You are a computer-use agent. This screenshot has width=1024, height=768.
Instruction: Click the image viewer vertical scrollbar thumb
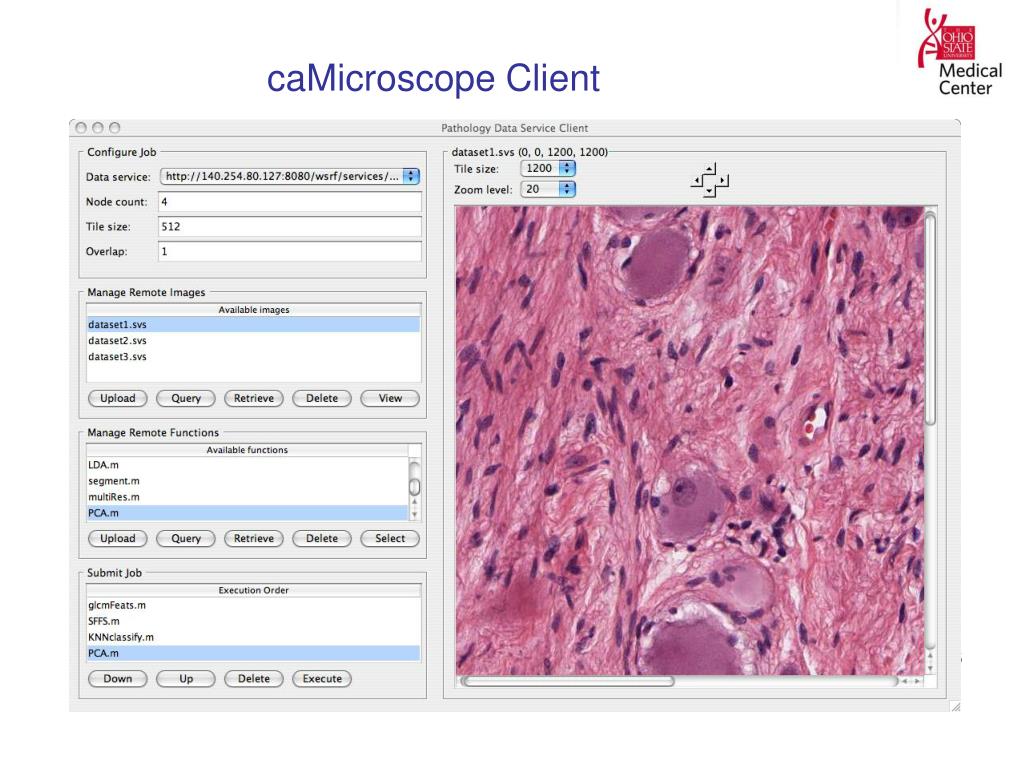pos(931,320)
